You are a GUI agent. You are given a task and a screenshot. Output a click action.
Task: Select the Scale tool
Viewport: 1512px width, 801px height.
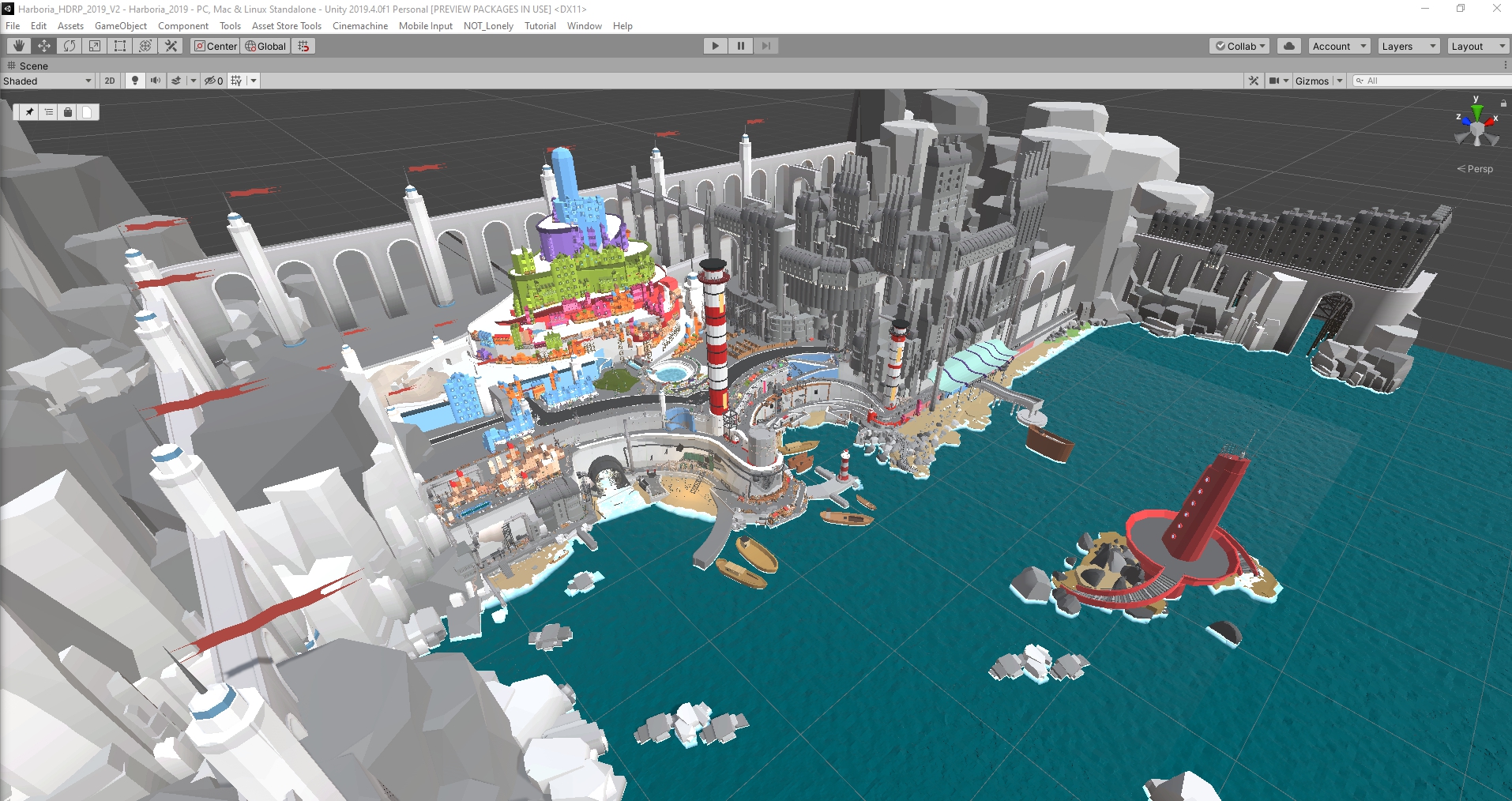(94, 46)
